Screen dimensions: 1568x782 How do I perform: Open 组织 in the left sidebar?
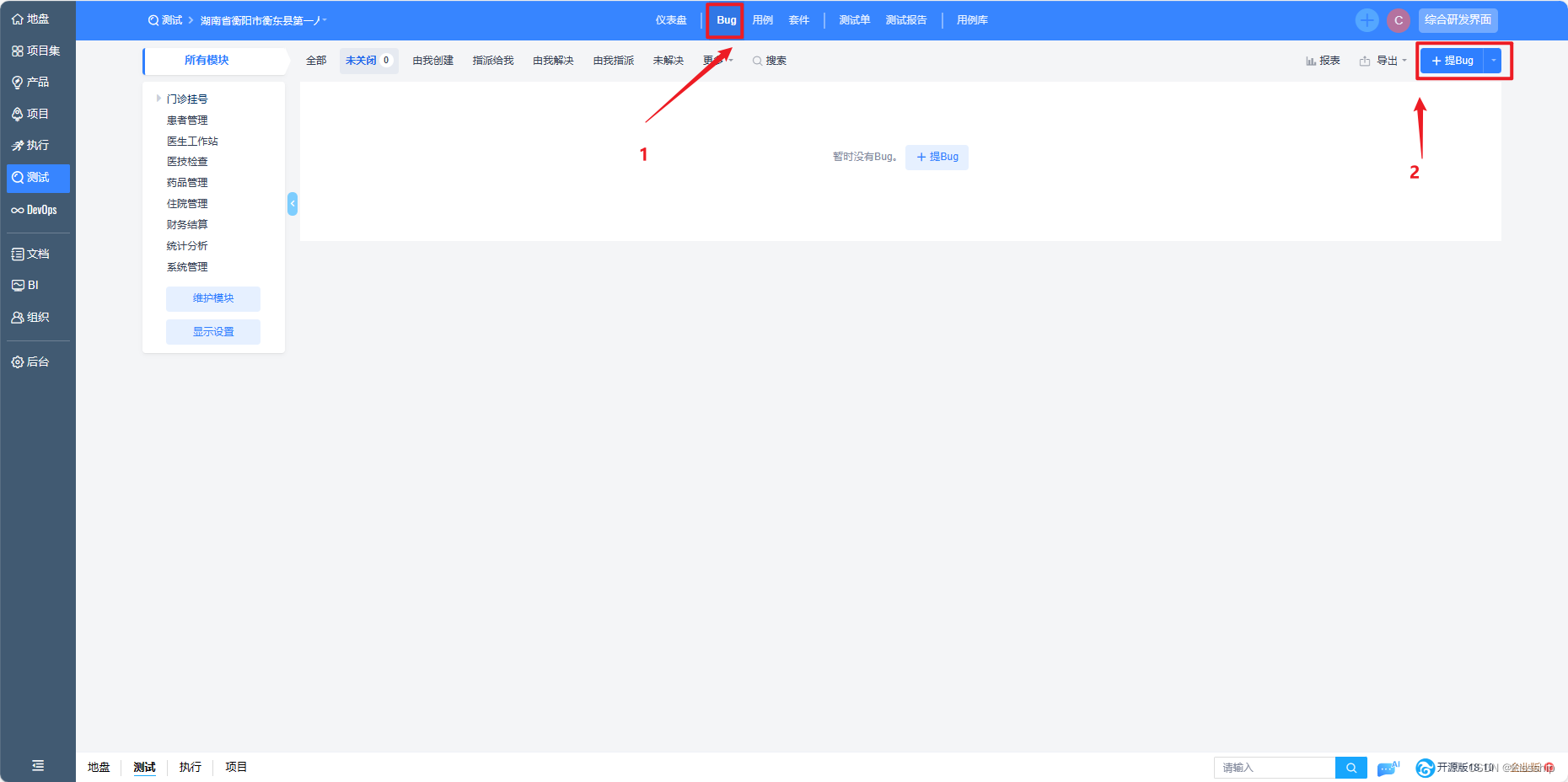30,317
